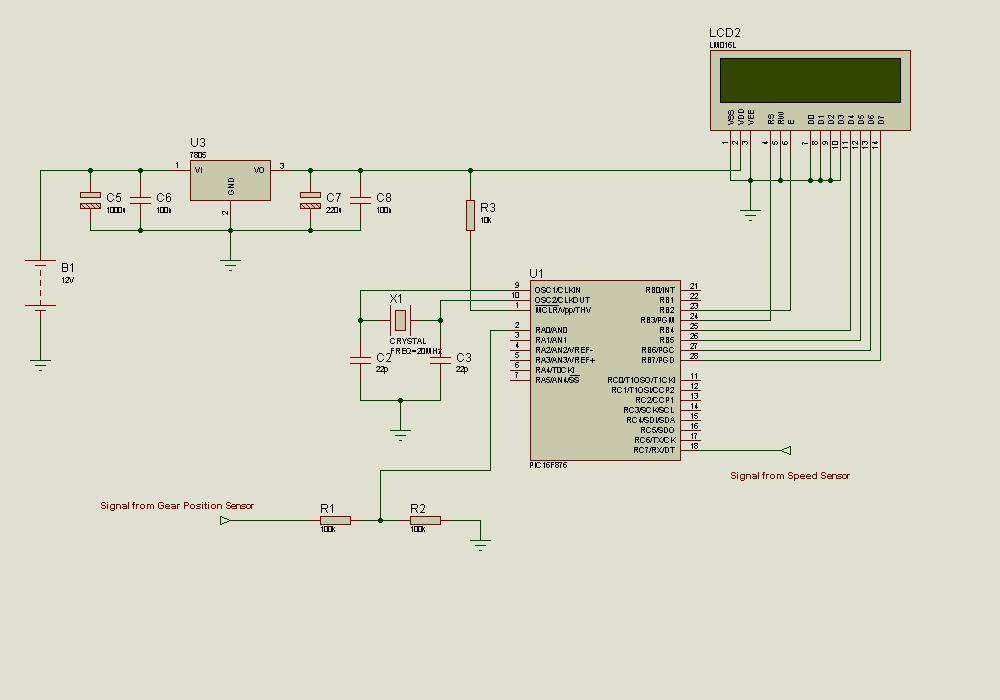Click the 'C8' capacitor label
The width and height of the screenshot is (1000, 700).
(x=384, y=198)
